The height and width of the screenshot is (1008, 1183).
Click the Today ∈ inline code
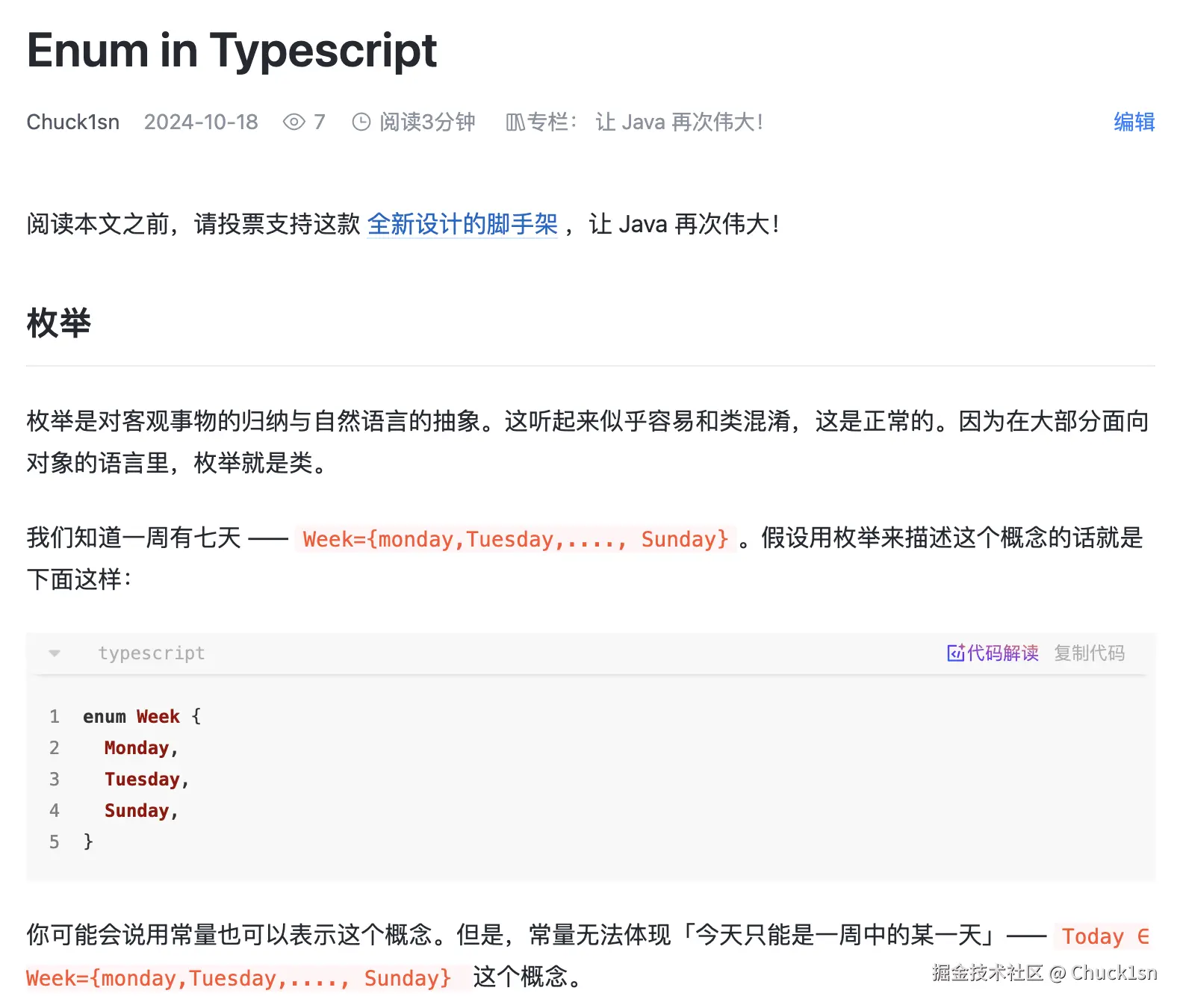[1104, 936]
